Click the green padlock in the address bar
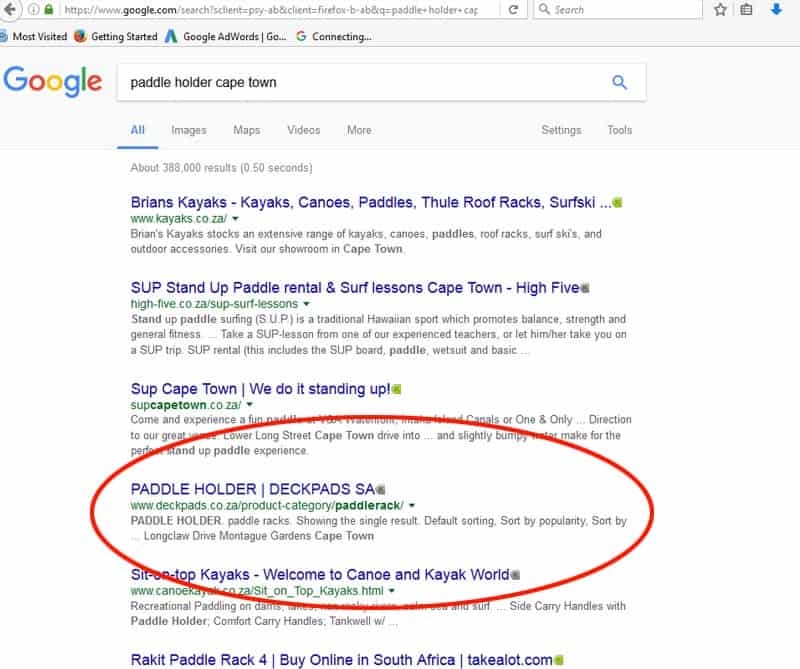Viewport: 800px width, 669px height. pyautogui.click(x=48, y=9)
